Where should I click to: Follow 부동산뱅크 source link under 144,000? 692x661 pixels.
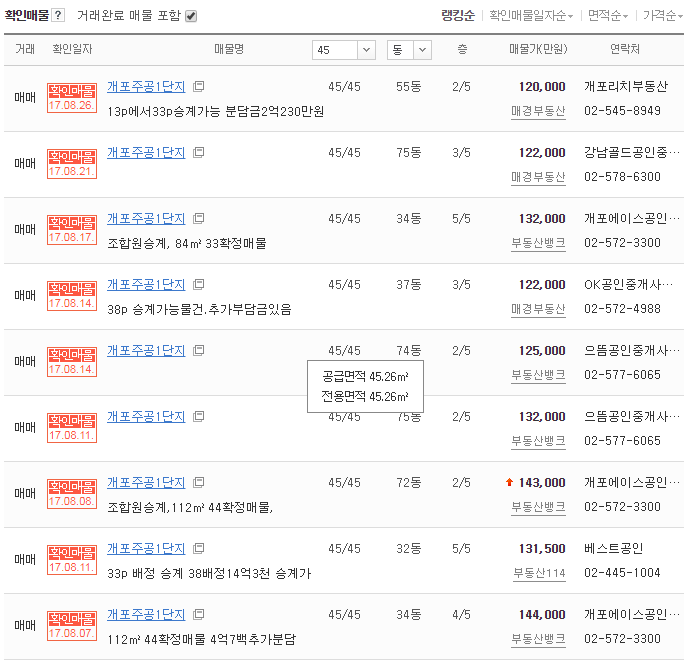[538, 639]
